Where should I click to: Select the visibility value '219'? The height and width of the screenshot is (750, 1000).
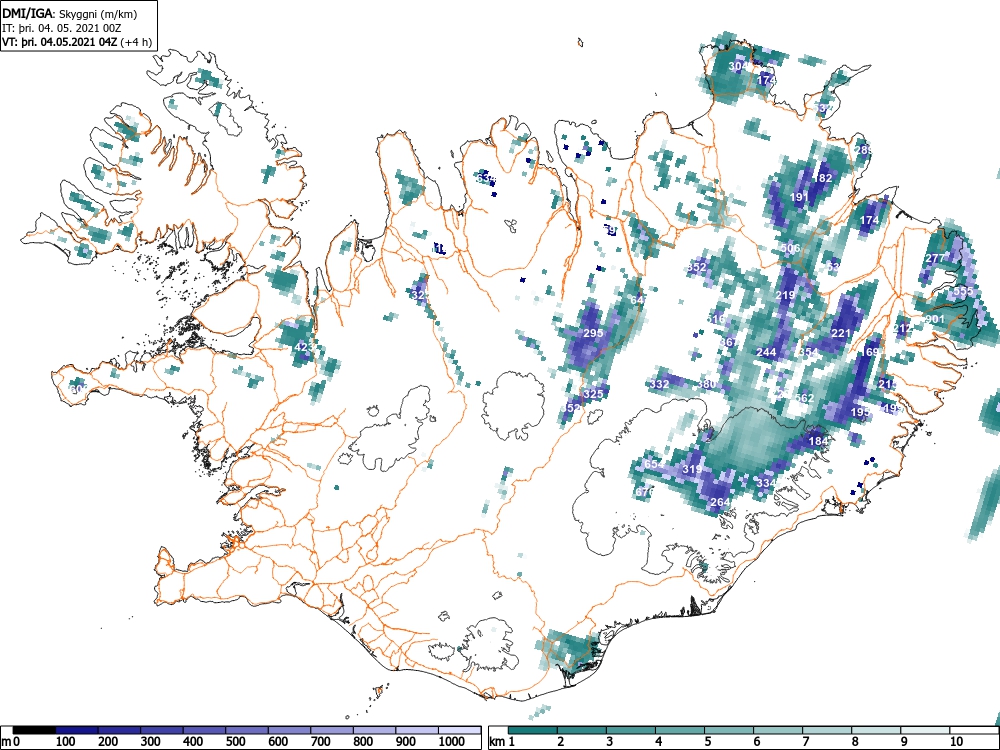tap(786, 295)
